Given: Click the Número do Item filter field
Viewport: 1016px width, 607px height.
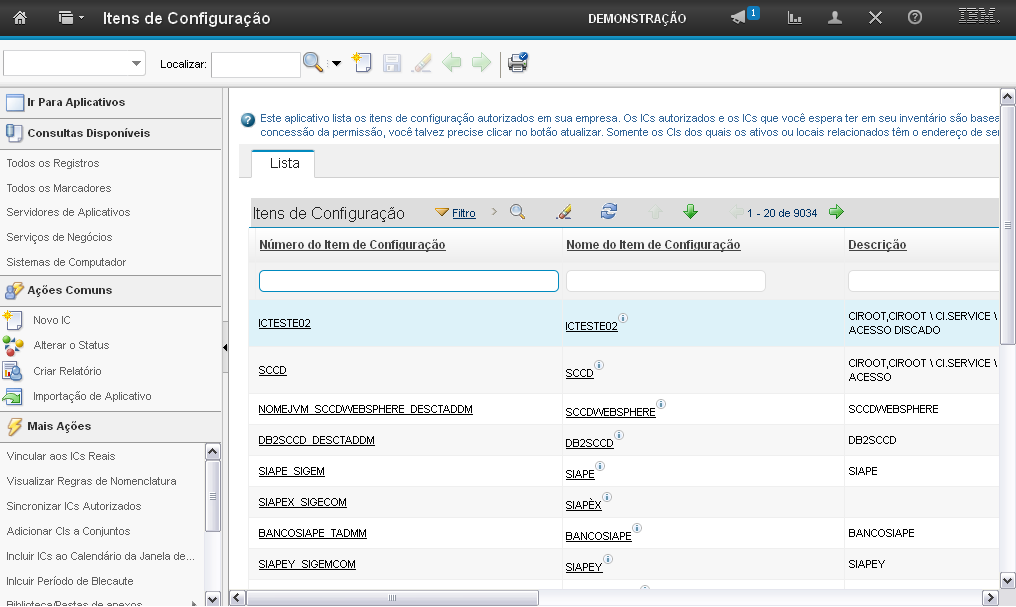Looking at the screenshot, I should (x=408, y=281).
